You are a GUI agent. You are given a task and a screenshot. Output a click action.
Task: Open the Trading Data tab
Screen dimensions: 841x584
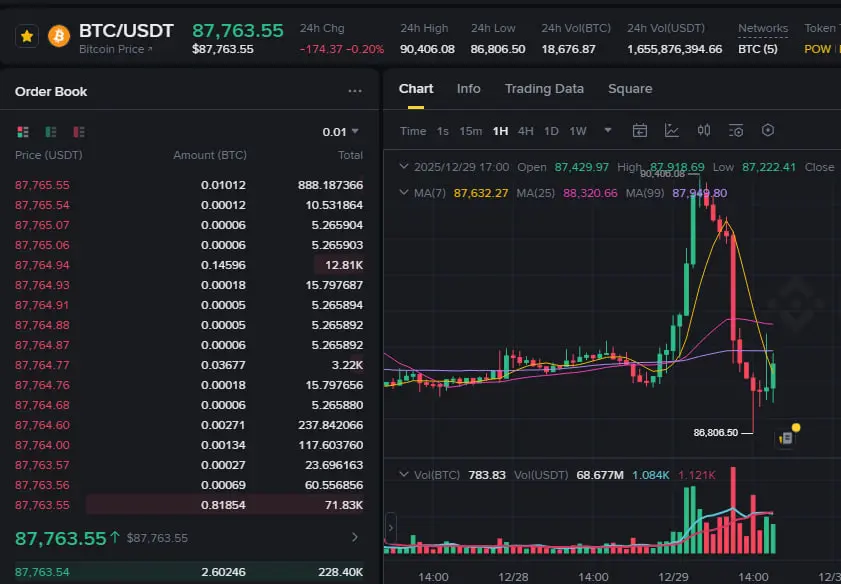tap(544, 89)
